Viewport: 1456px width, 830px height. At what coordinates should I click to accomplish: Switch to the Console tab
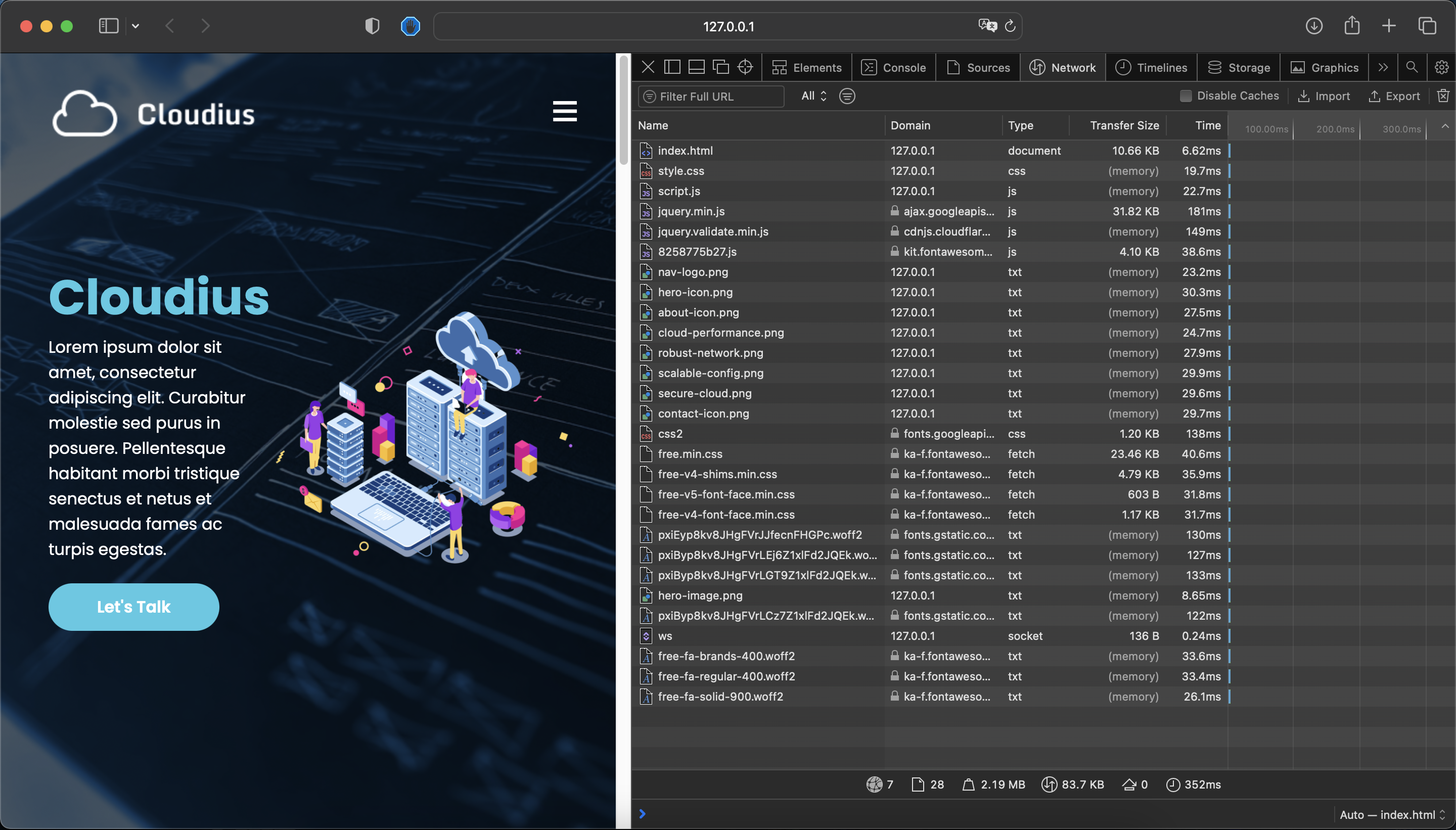pyautogui.click(x=894, y=67)
